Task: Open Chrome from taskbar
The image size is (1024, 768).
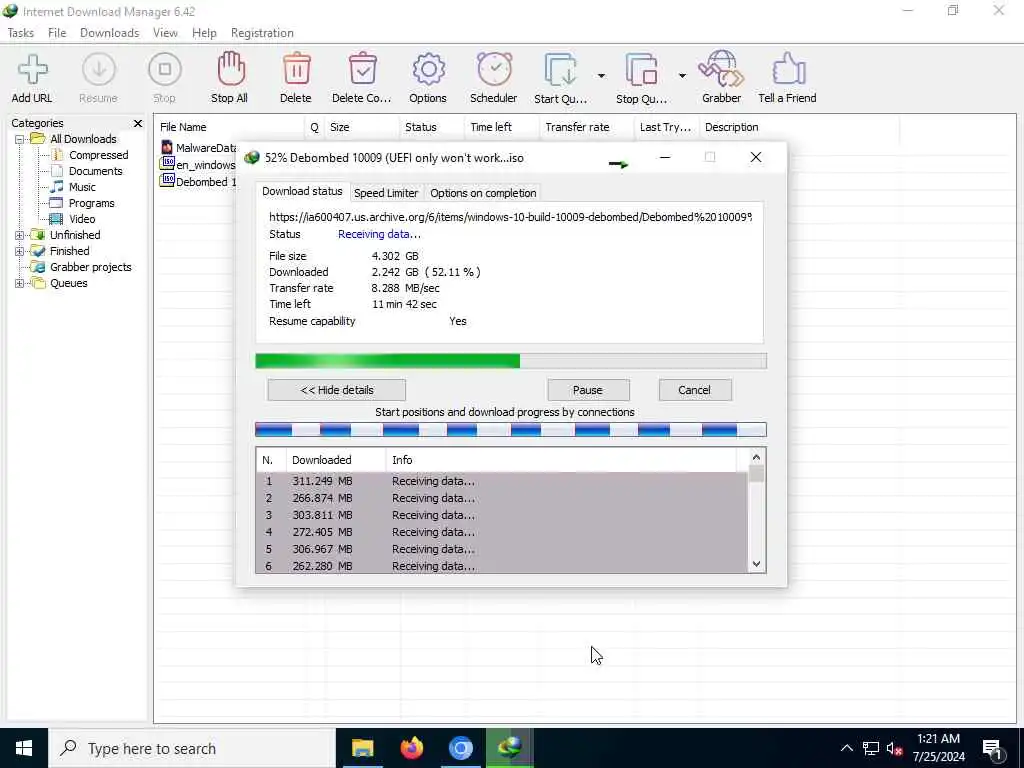Action: [460, 748]
